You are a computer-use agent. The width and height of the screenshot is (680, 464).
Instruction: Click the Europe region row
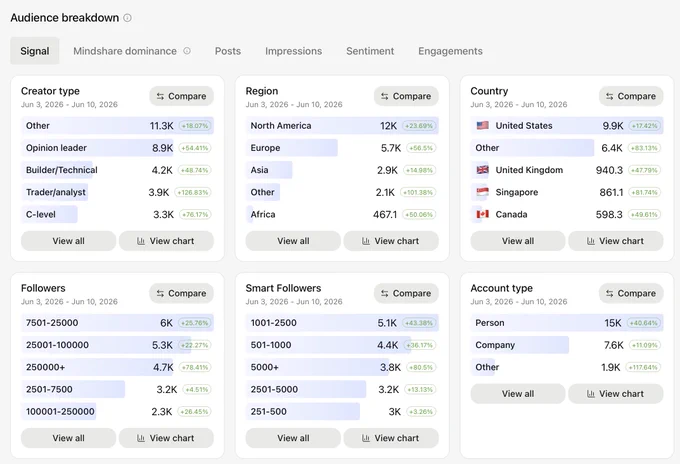342,147
